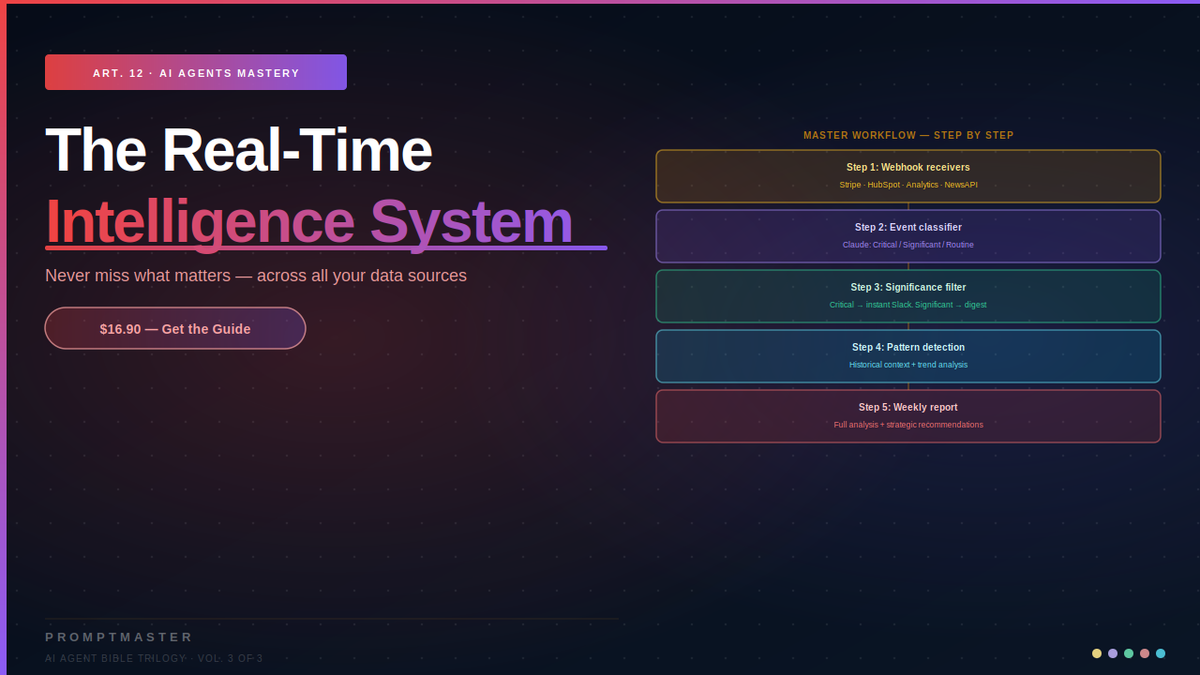Click the lavender purple dot indicator

tap(1113, 653)
